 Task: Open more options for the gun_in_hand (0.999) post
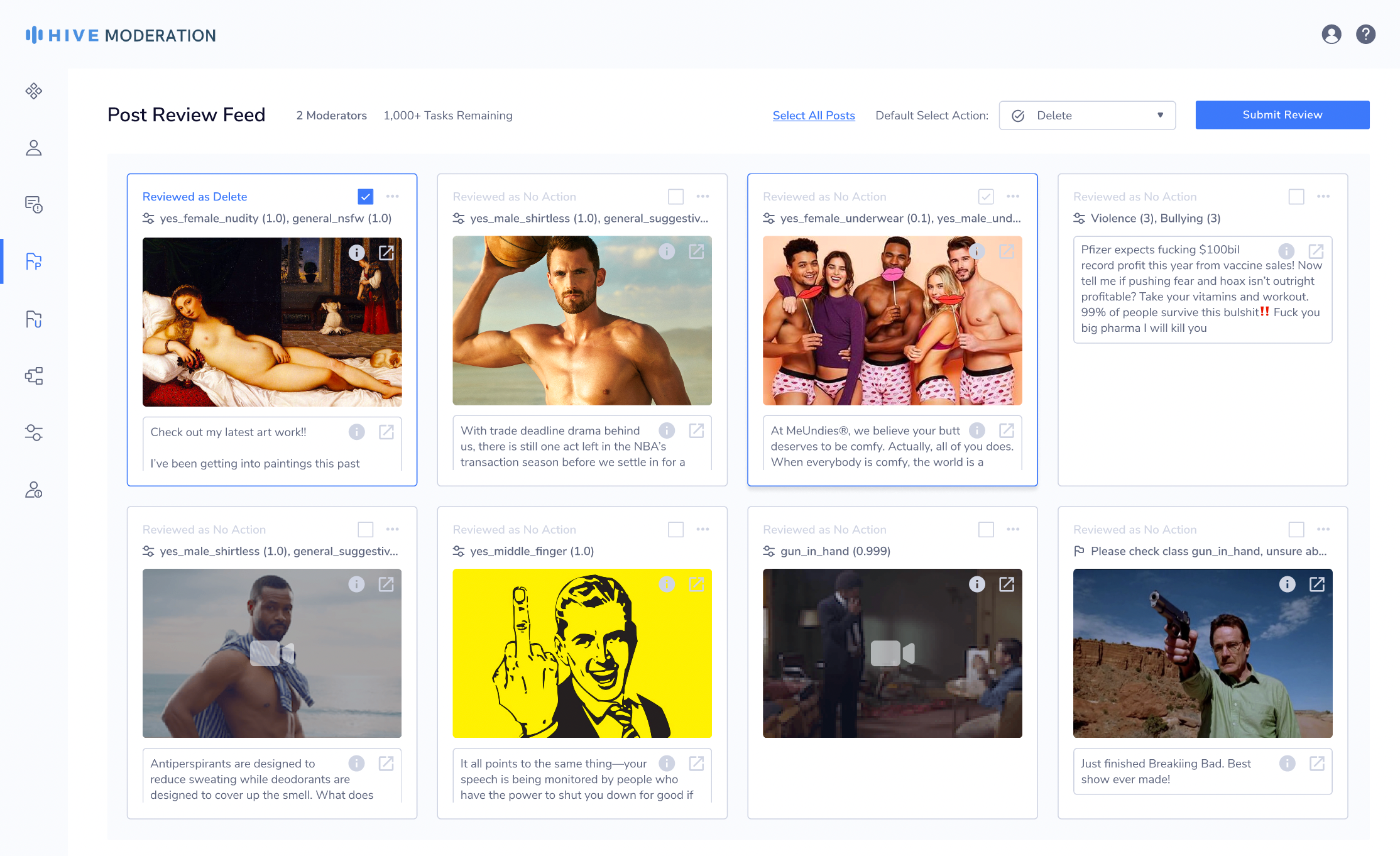pos(1013,530)
